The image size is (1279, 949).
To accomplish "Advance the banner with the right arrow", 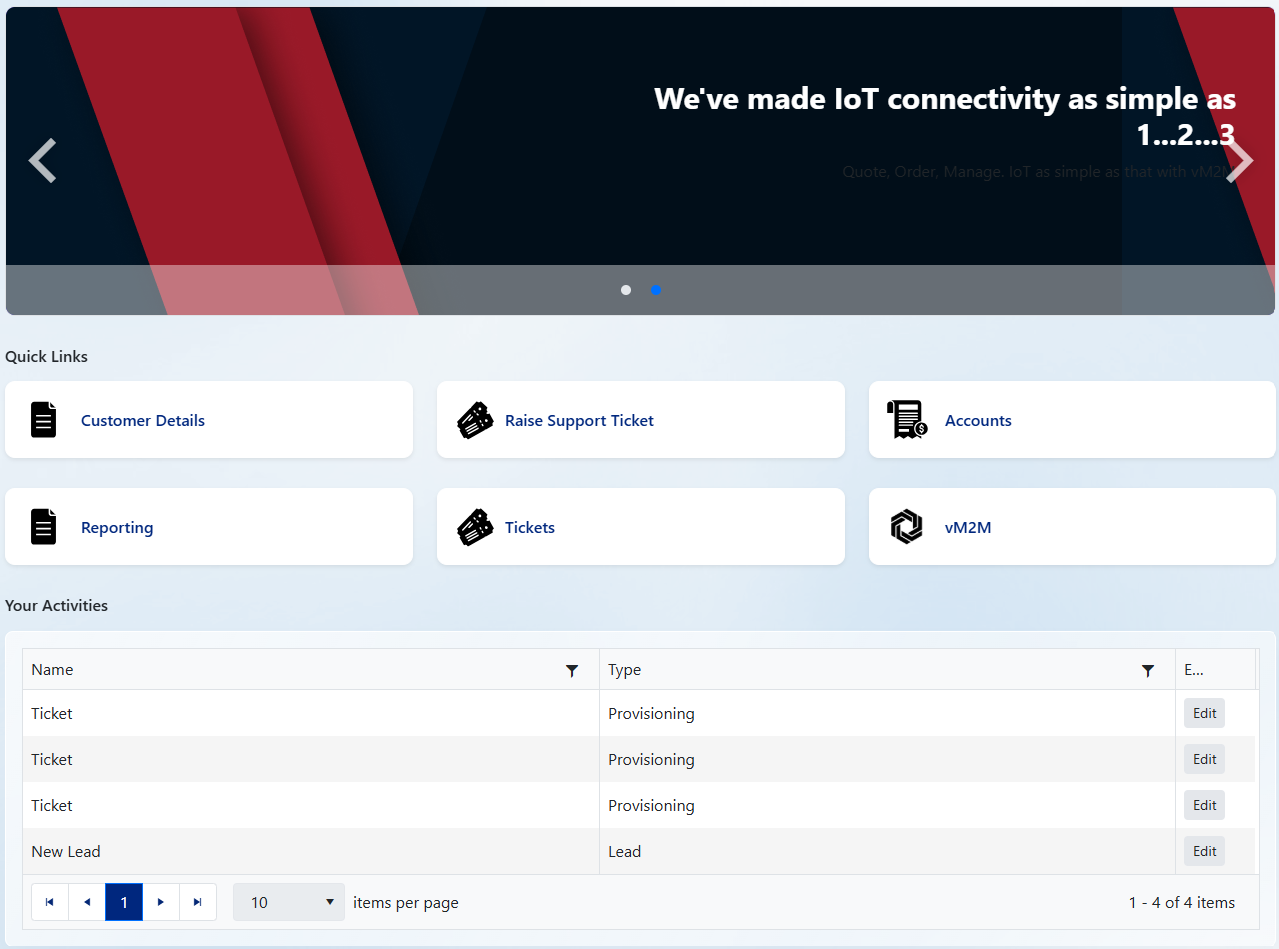I will point(1238,160).
